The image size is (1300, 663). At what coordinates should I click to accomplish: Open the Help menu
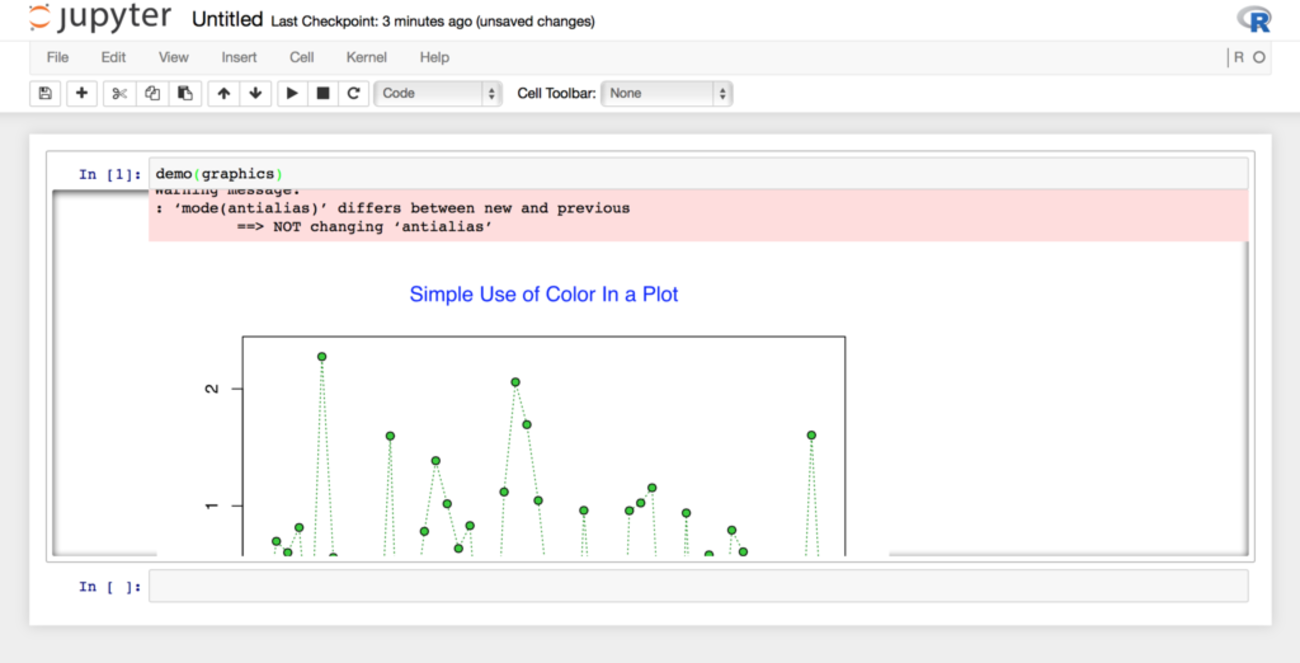click(434, 57)
